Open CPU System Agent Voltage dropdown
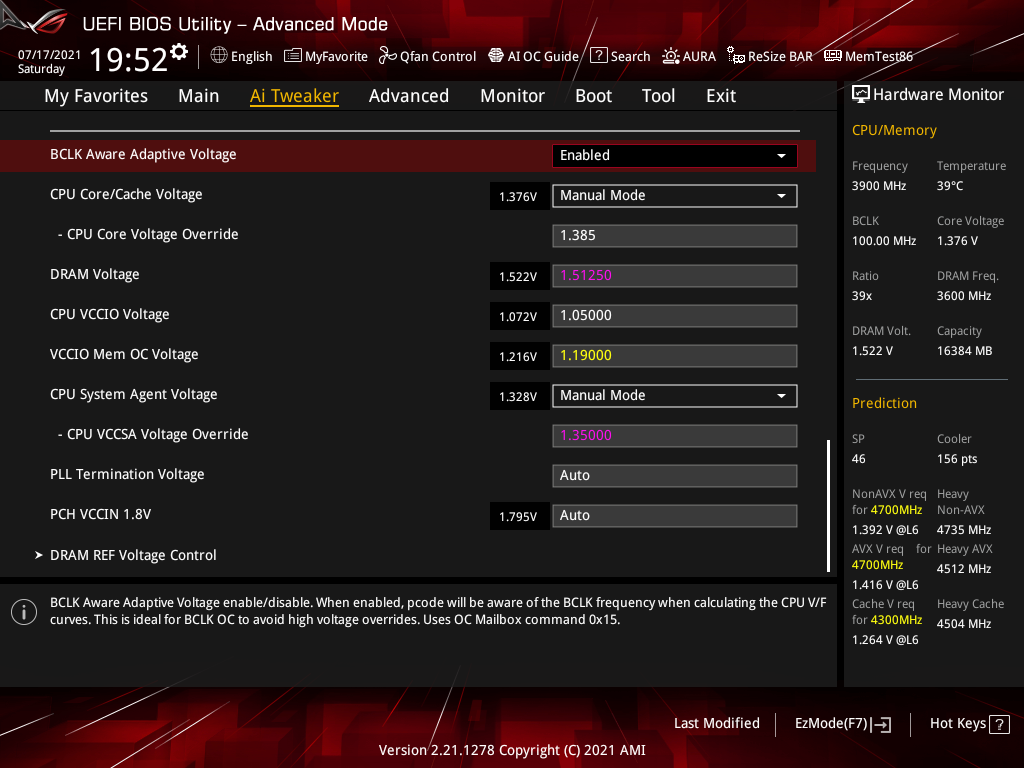The width and height of the screenshot is (1024, 768). click(x=675, y=396)
